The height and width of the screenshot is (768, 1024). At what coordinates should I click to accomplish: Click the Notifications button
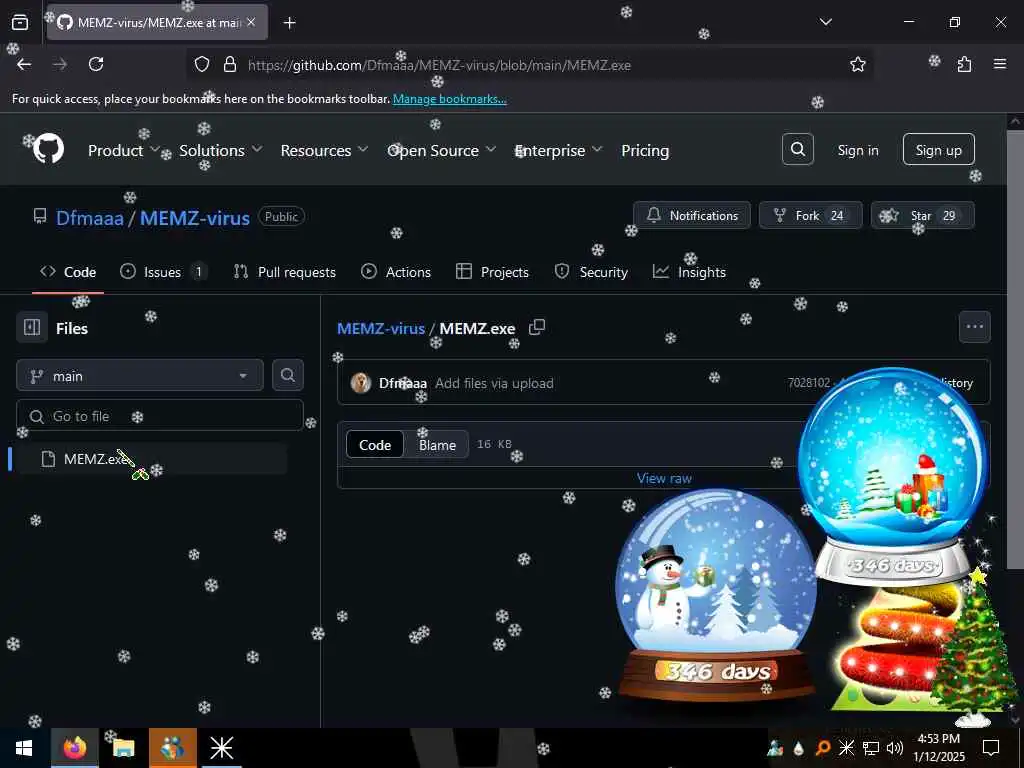coord(692,216)
